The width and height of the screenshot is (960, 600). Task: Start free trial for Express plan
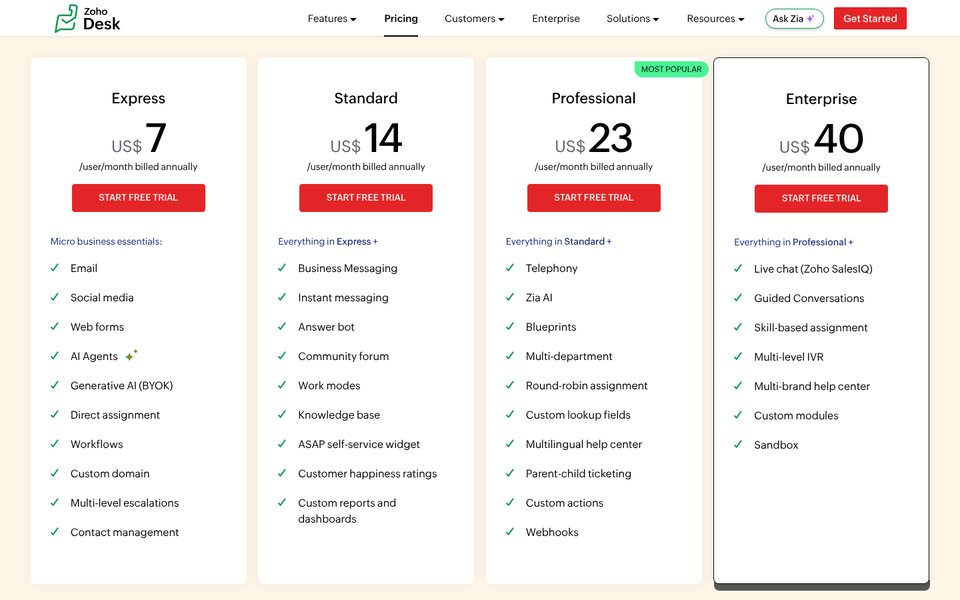(138, 198)
